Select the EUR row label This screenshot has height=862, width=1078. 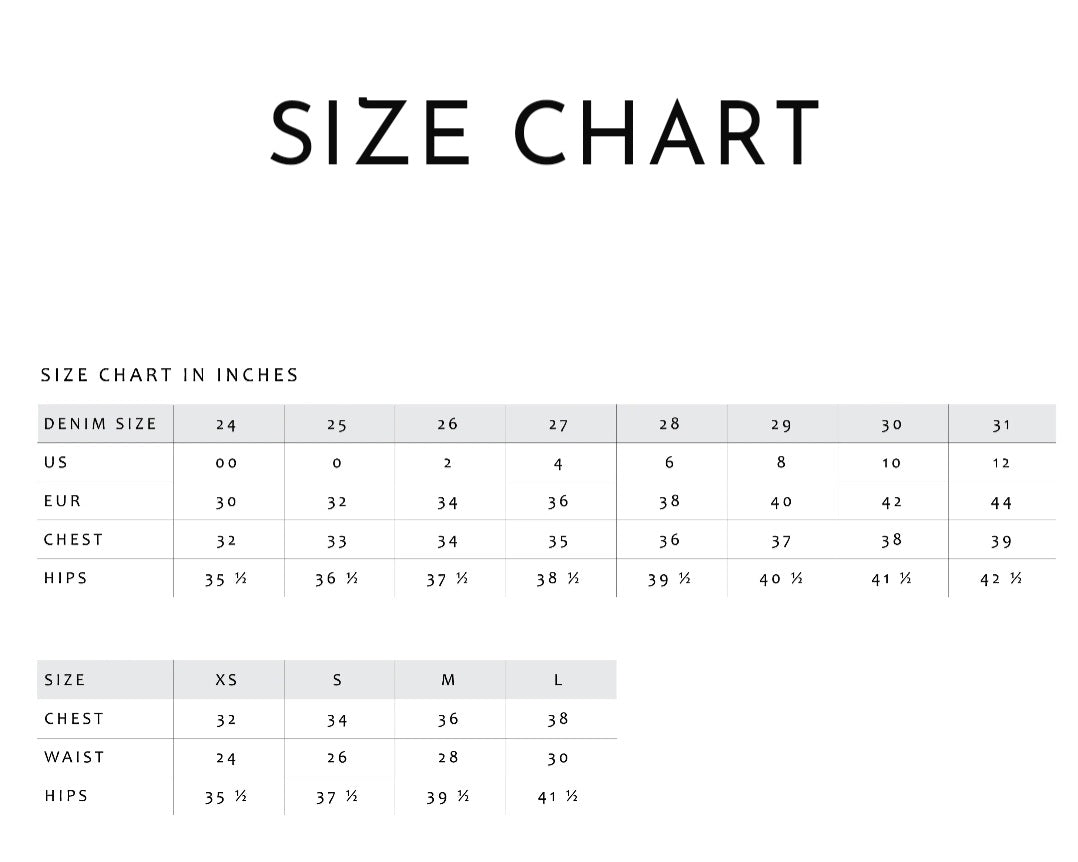coord(62,501)
